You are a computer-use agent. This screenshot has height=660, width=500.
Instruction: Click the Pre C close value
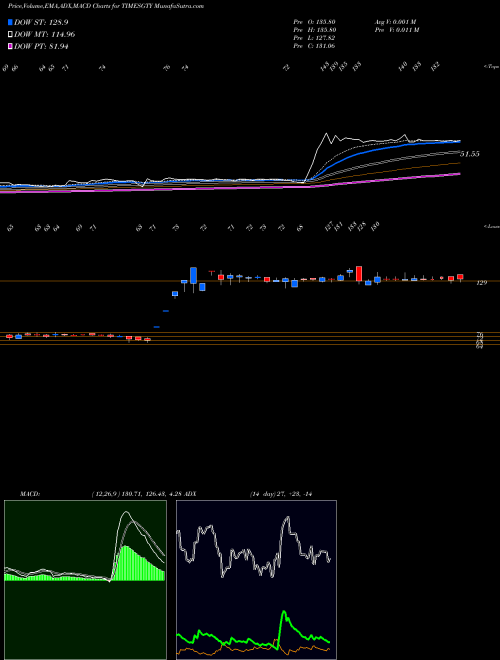tap(314, 46)
